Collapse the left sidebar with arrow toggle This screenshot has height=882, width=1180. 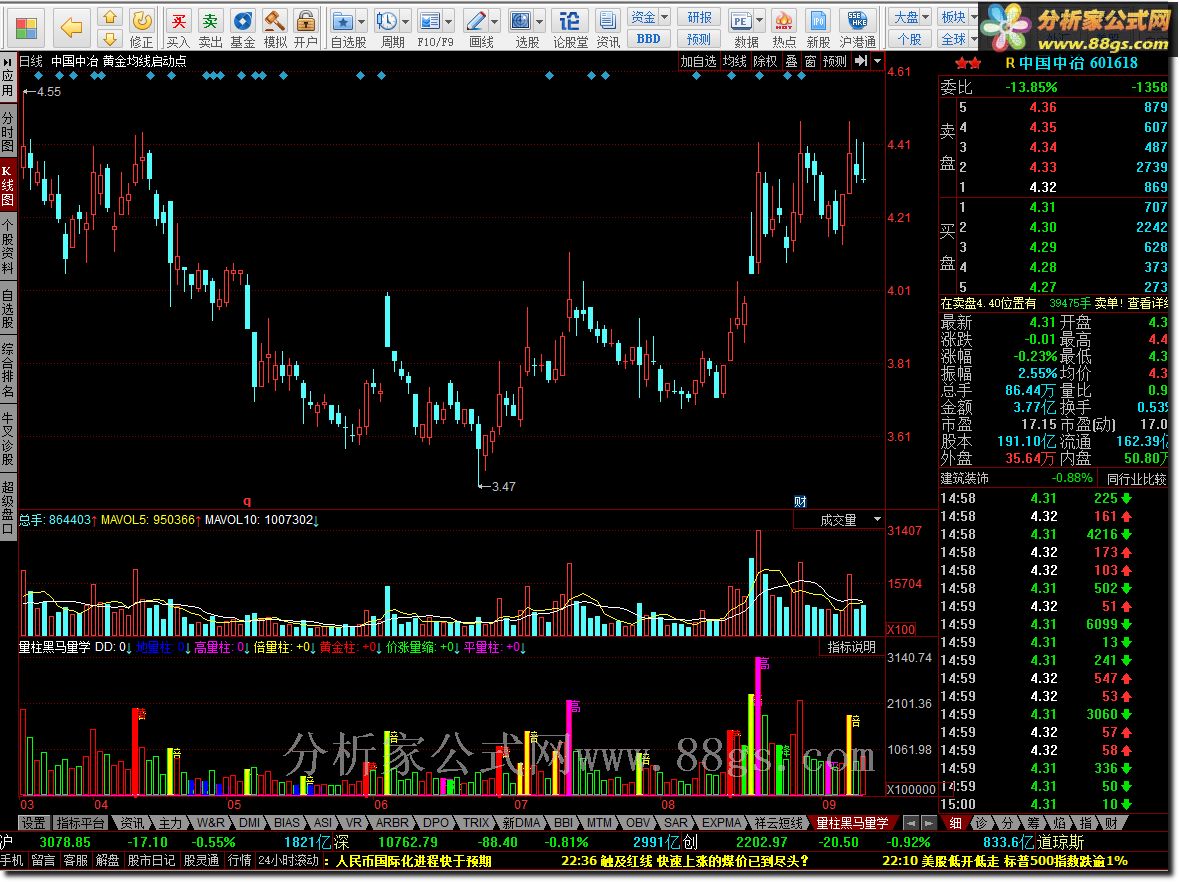(8, 62)
